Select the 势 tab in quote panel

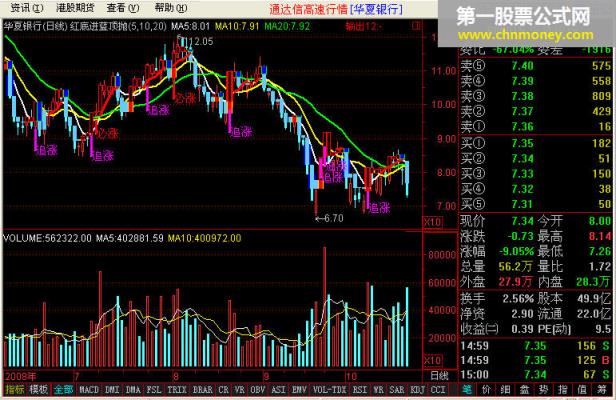coord(544,389)
